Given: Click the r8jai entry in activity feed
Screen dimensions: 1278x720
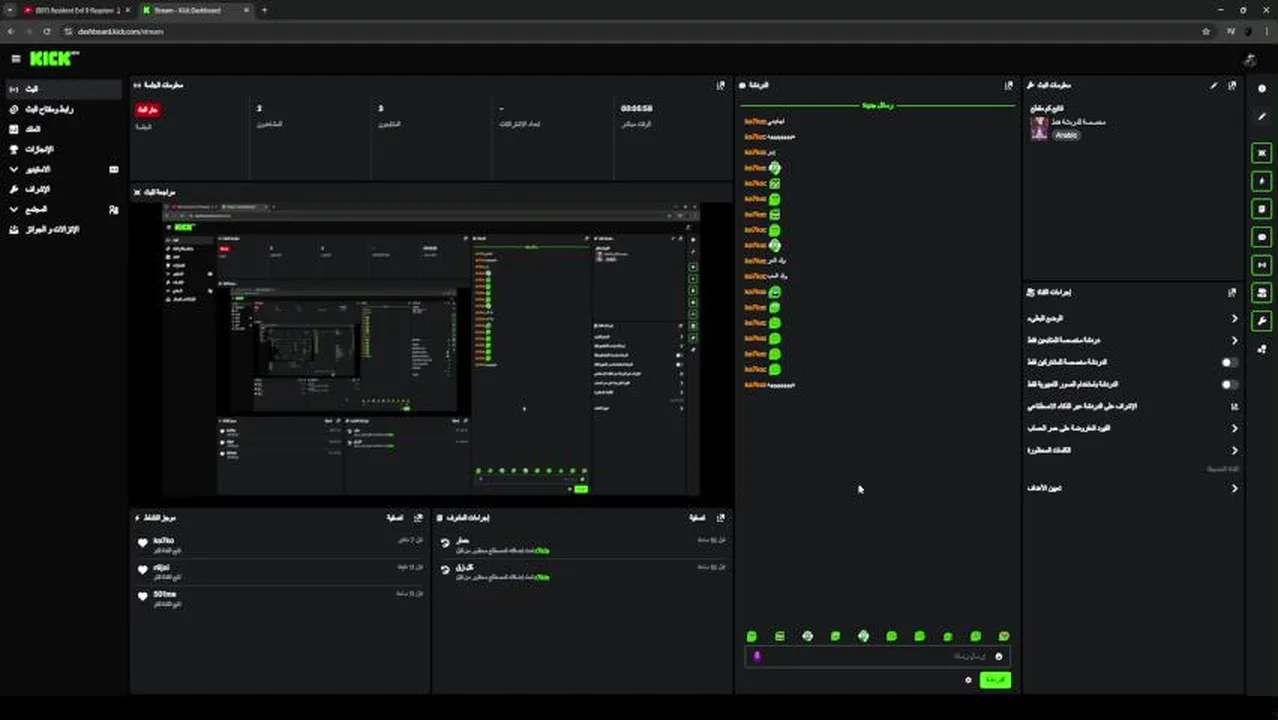Looking at the screenshot, I should coord(282,570).
